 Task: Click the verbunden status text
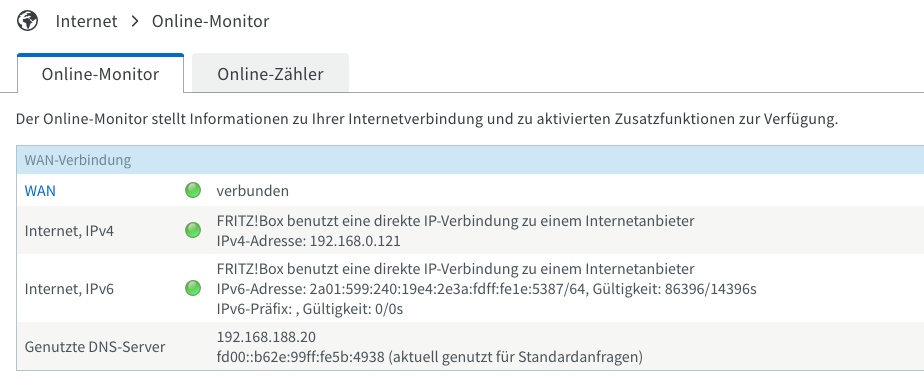253,191
